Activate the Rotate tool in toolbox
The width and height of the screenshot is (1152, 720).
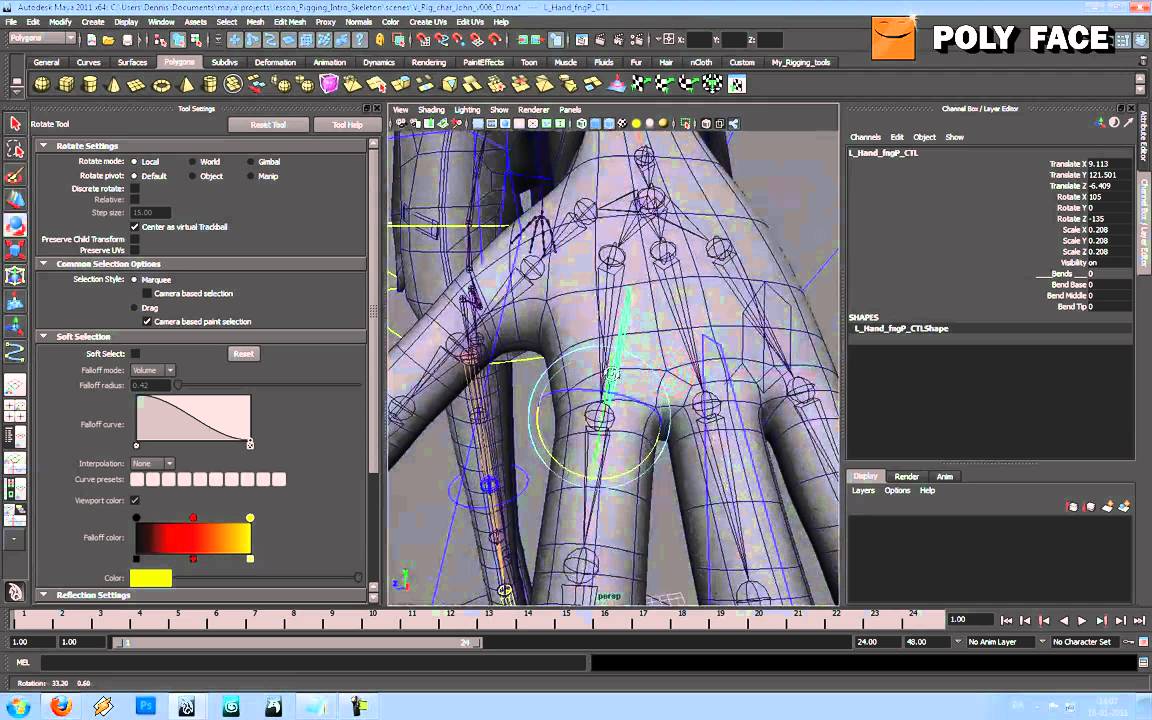pyautogui.click(x=15, y=226)
